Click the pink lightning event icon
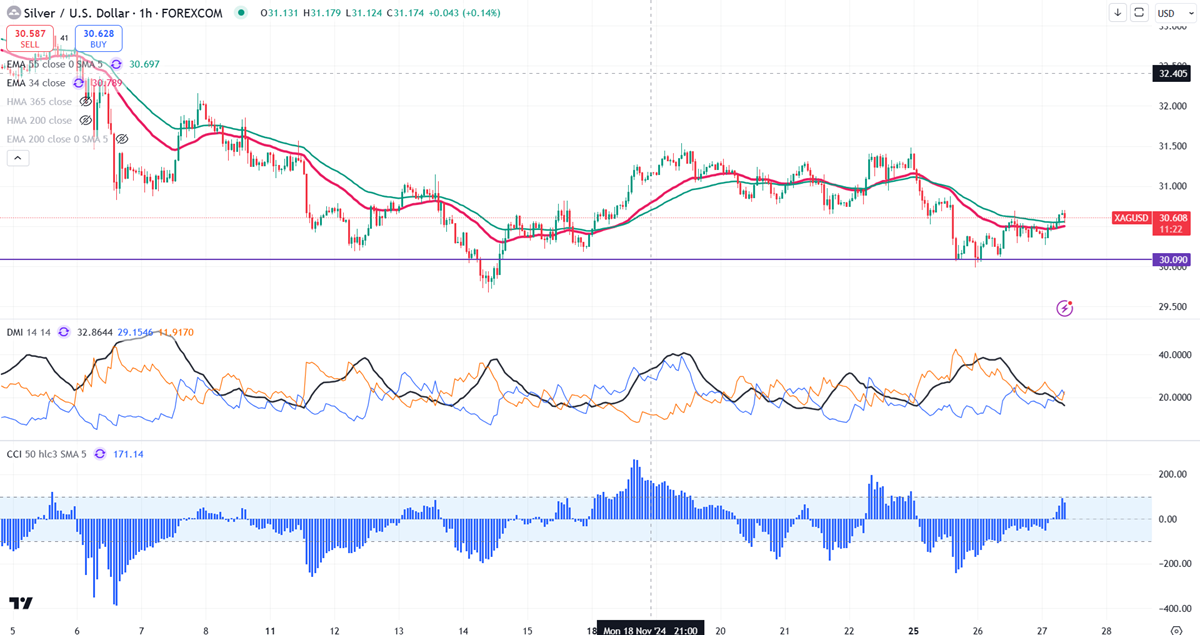The width and height of the screenshot is (1200, 635). tap(1065, 308)
